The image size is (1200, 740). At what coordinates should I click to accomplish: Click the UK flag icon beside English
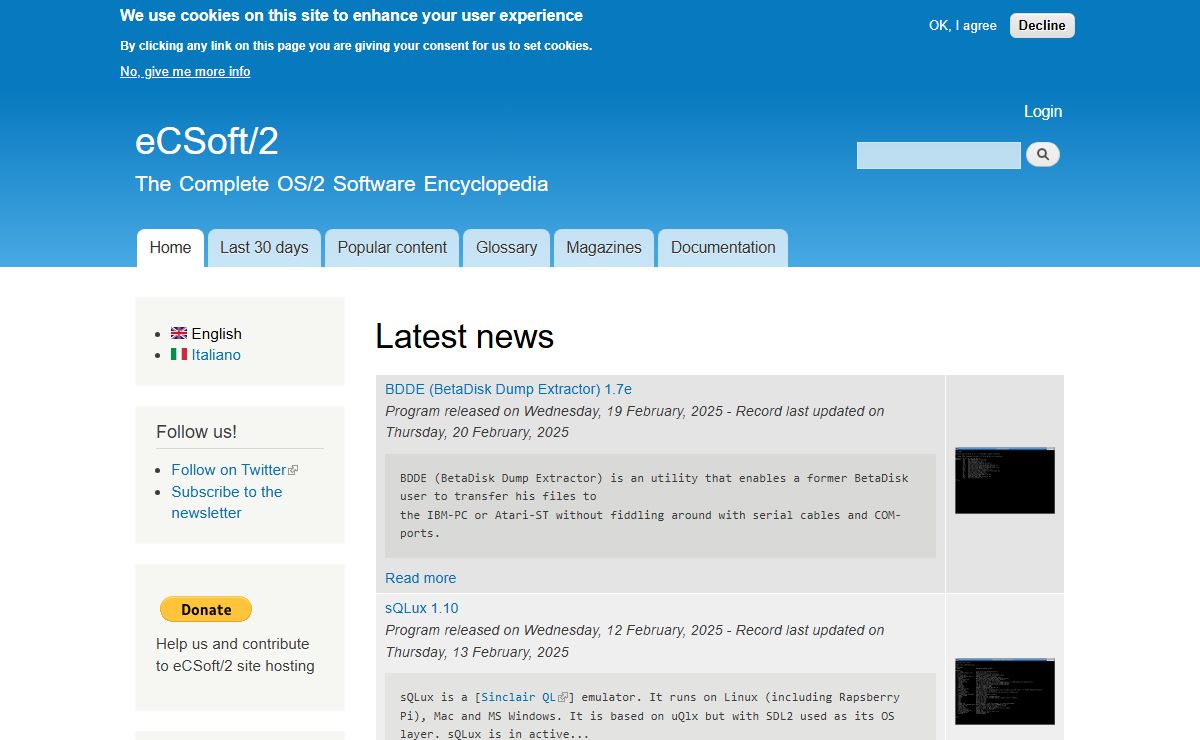pos(179,333)
